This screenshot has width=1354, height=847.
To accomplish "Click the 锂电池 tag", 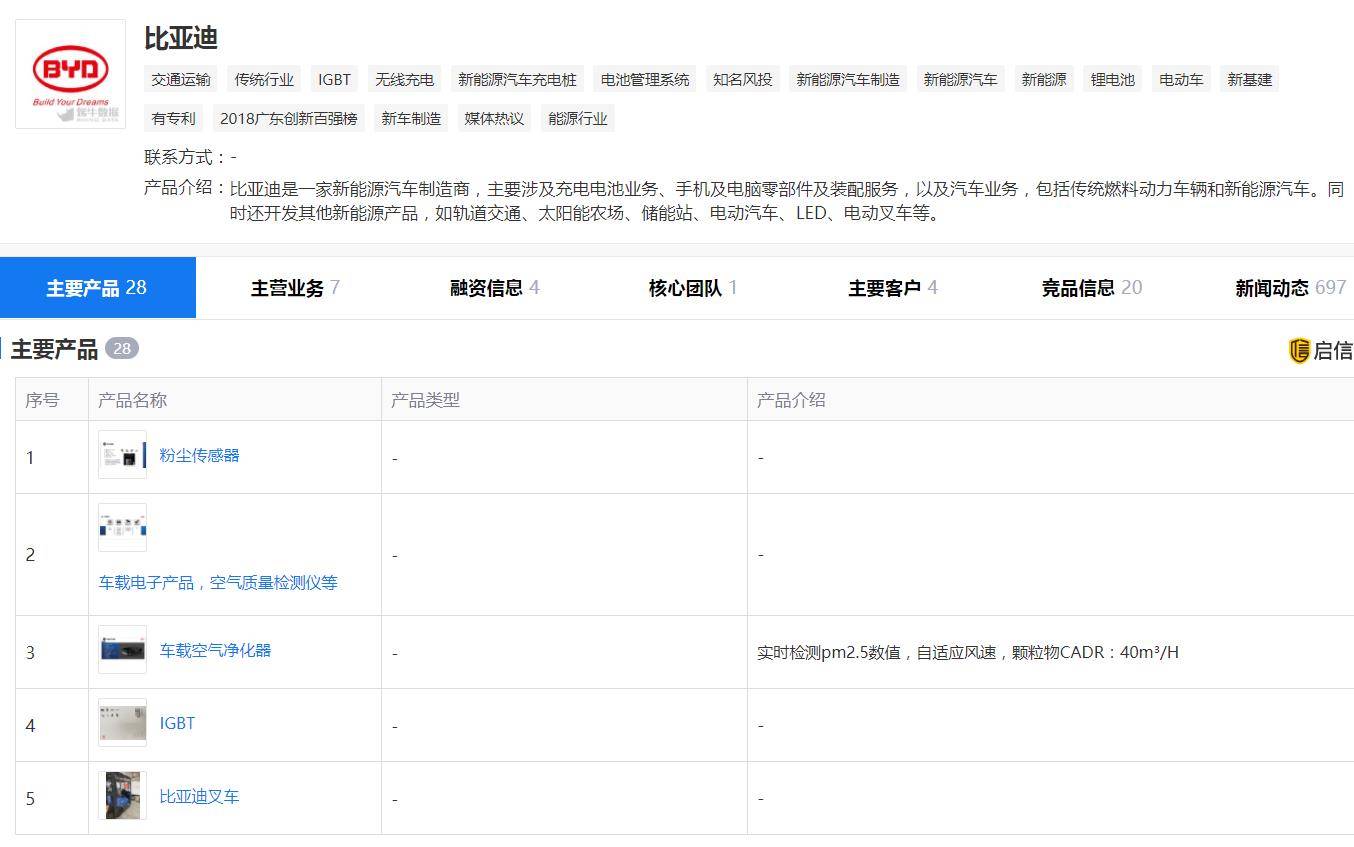I will click(1112, 79).
